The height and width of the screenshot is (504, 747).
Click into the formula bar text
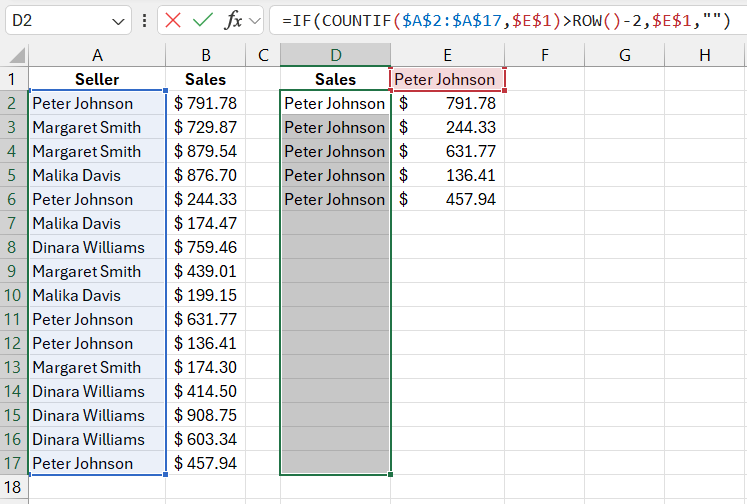click(506, 20)
